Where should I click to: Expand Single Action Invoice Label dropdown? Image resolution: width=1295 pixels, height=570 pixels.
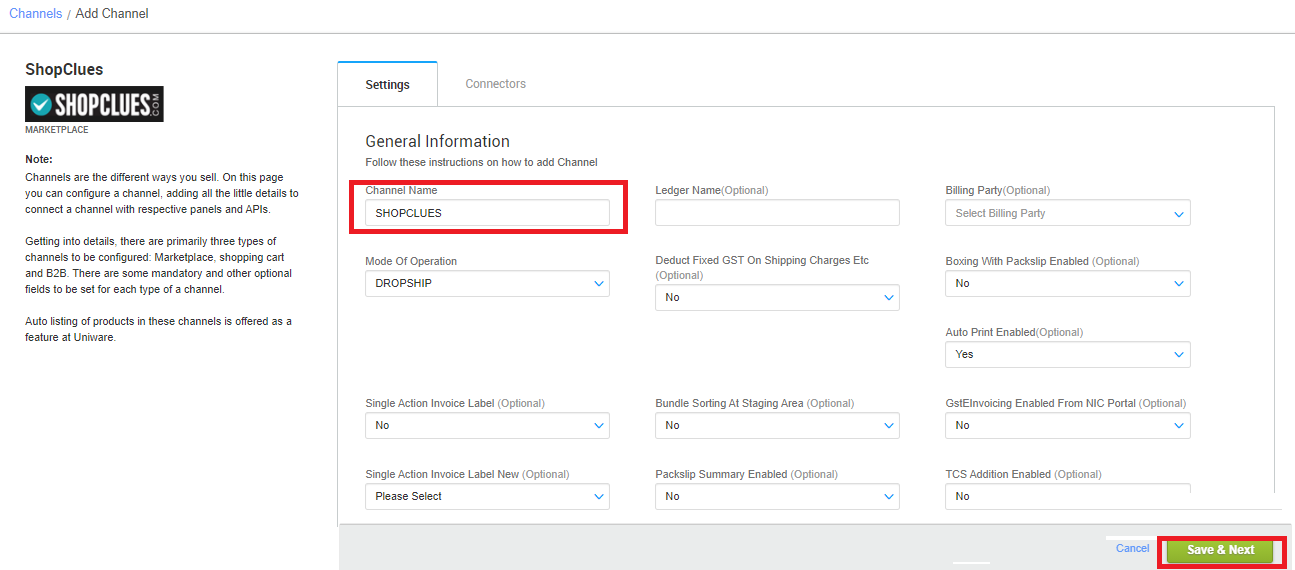pos(487,425)
